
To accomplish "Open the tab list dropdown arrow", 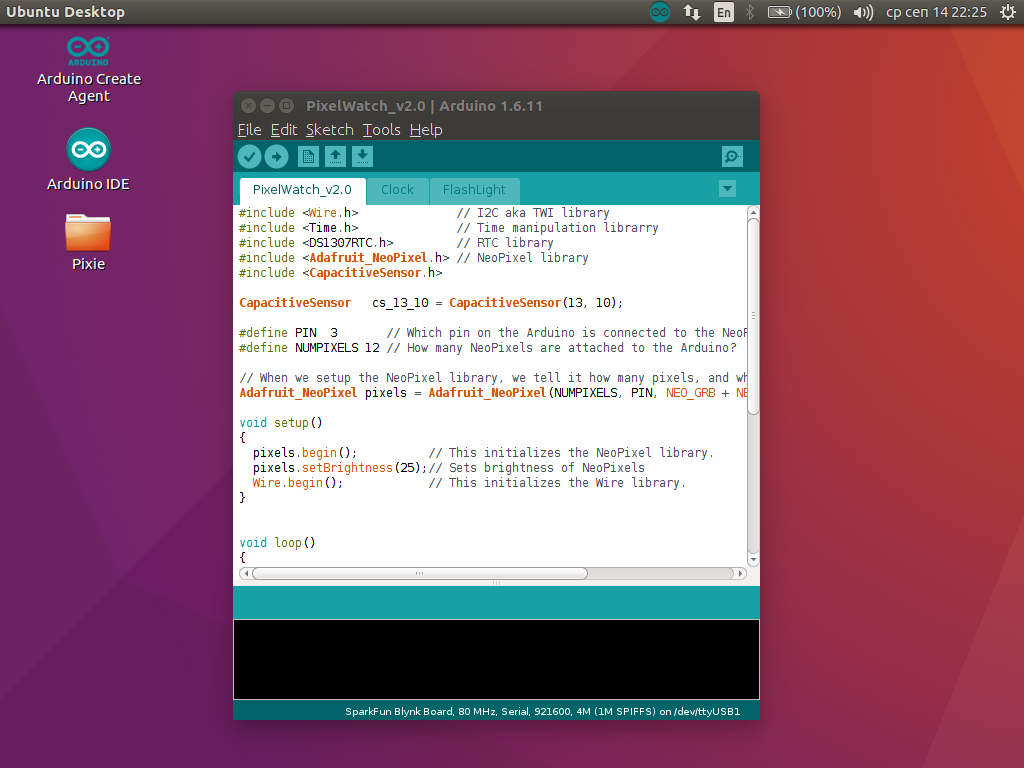I will coord(727,188).
